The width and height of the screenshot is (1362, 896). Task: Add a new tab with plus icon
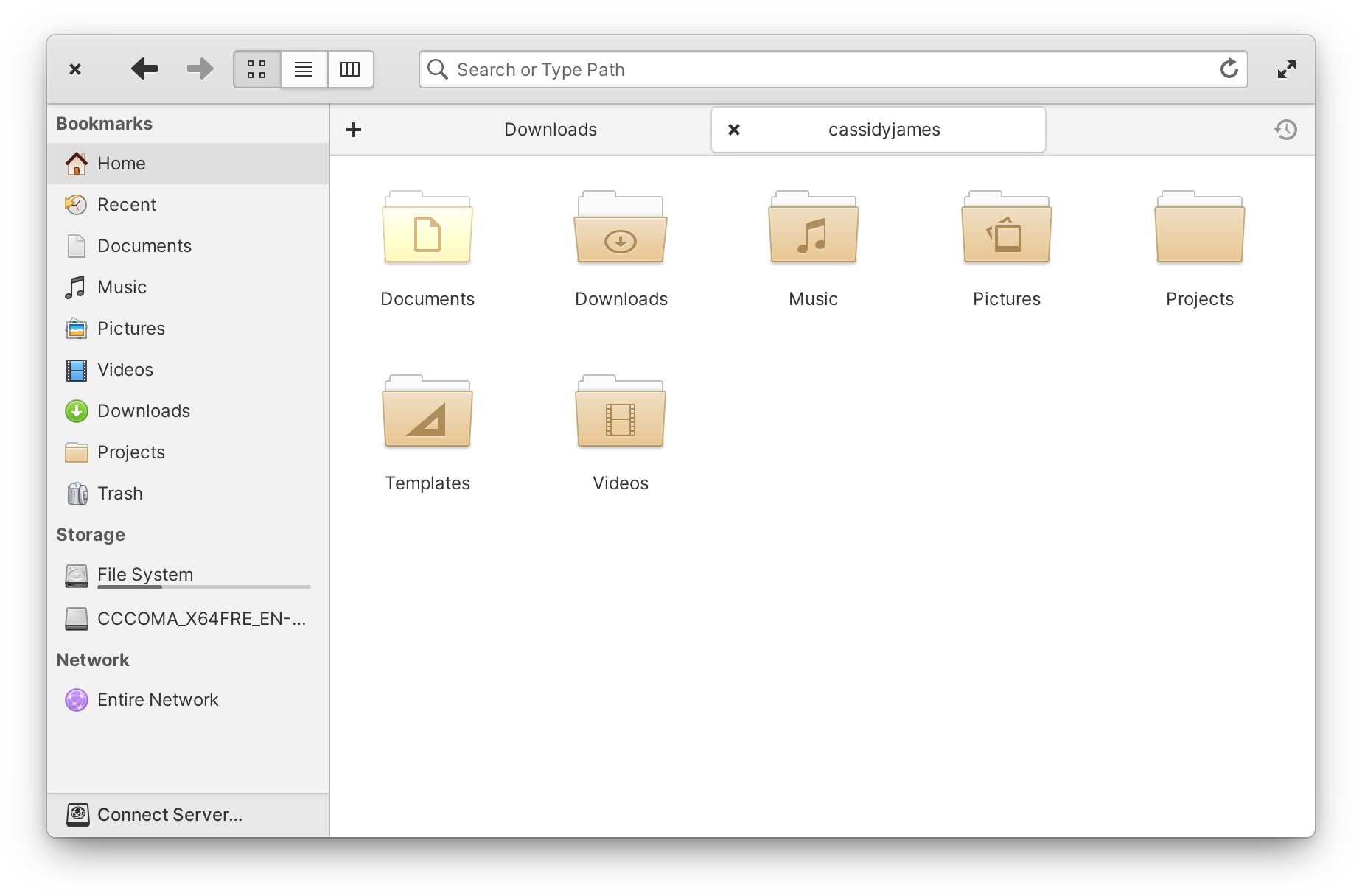click(x=354, y=130)
